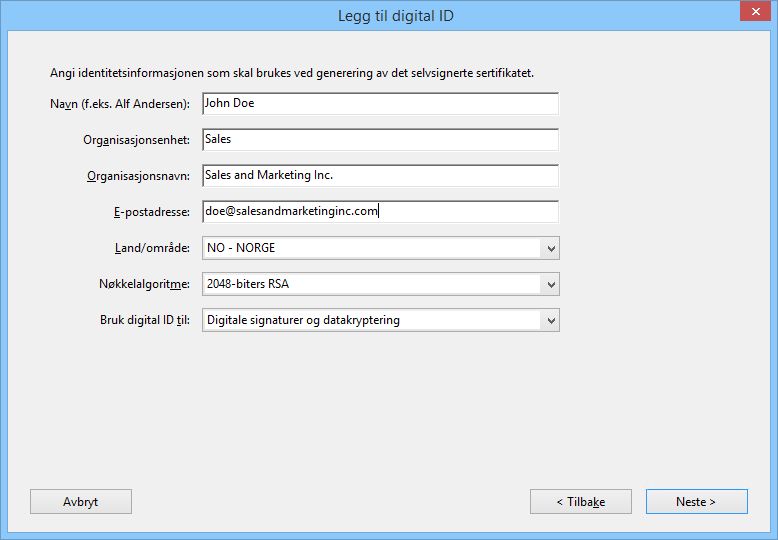
Task: Click the Organisasjonsenhet field containing Sales
Action: 380,139
